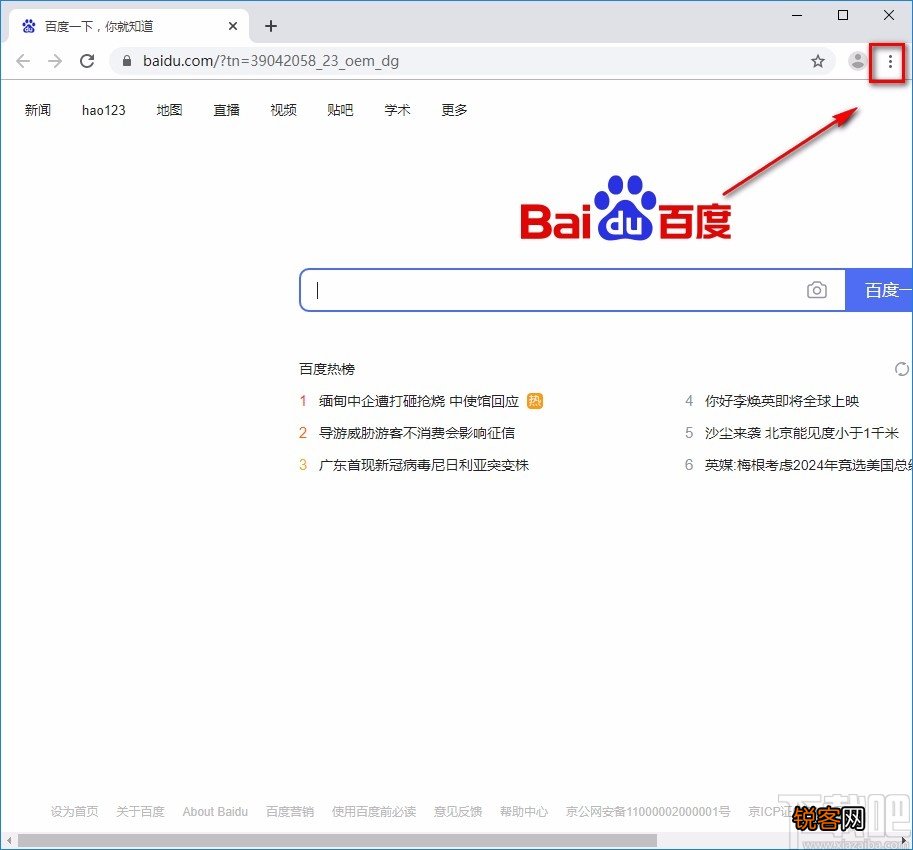The width and height of the screenshot is (913, 850).
Task: Click 帮助中心 footer link
Action: [524, 812]
